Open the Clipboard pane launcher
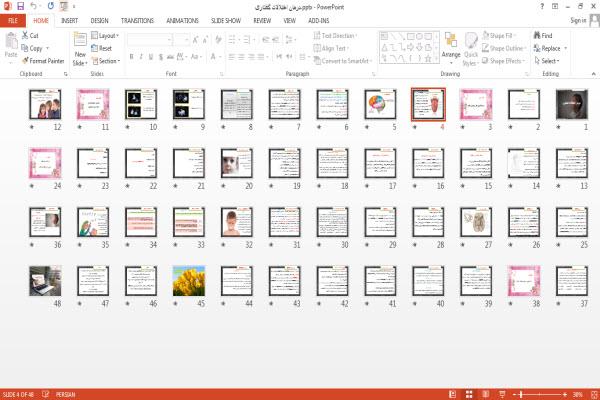 (65, 74)
